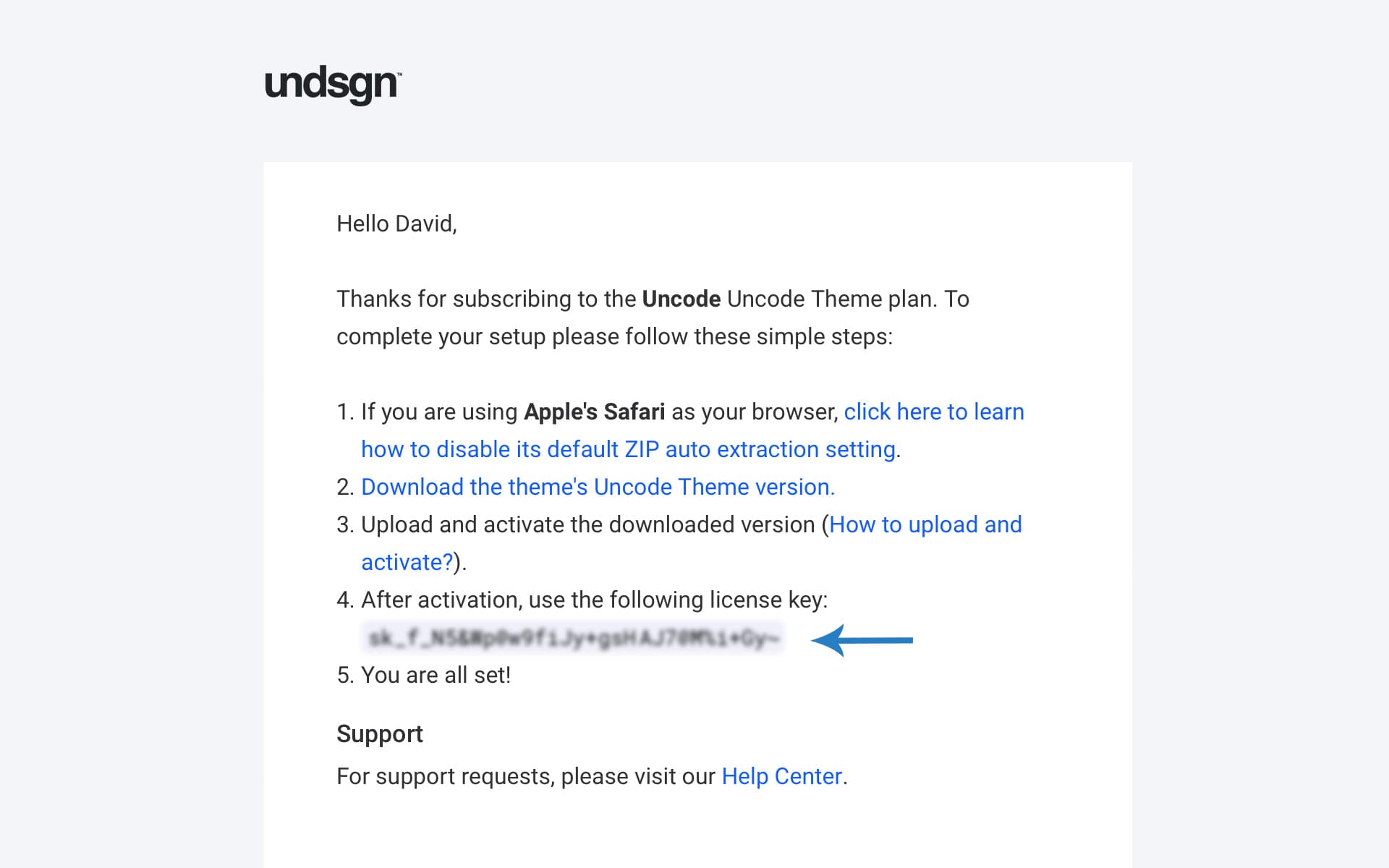Click the Support heading
The width and height of the screenshot is (1389, 868).
point(379,734)
